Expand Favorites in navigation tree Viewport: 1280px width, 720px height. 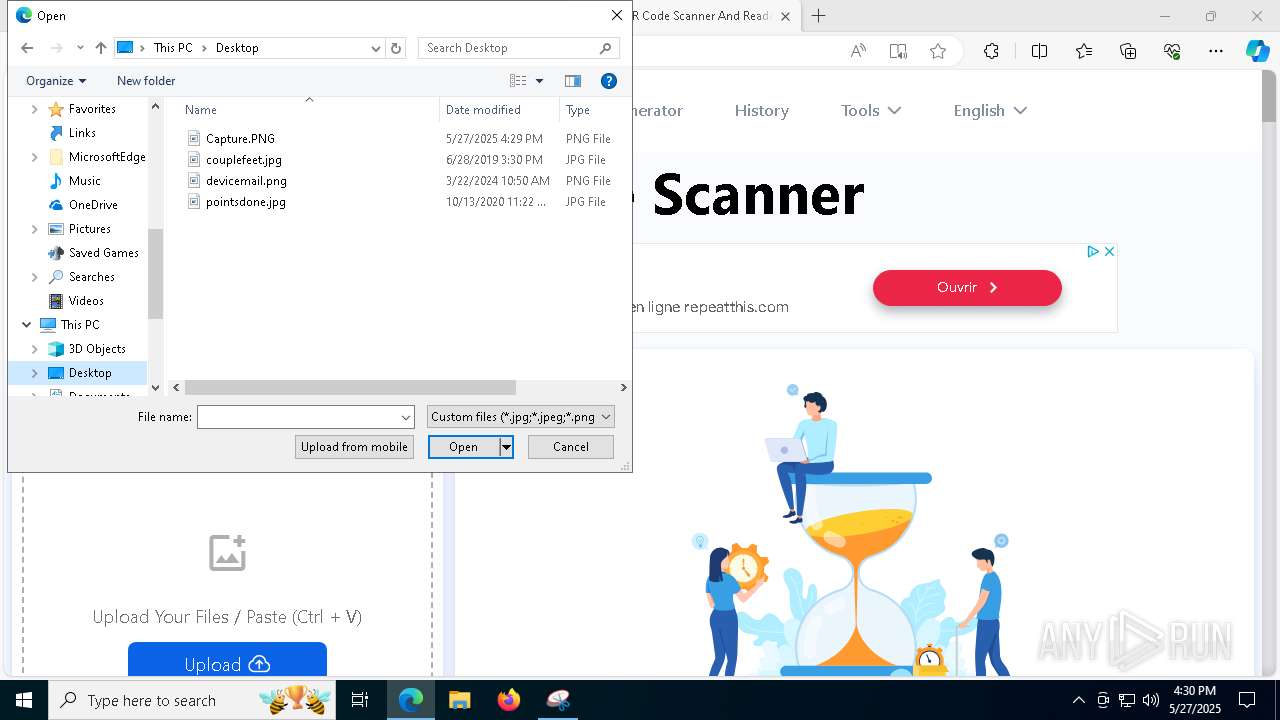tap(35, 109)
